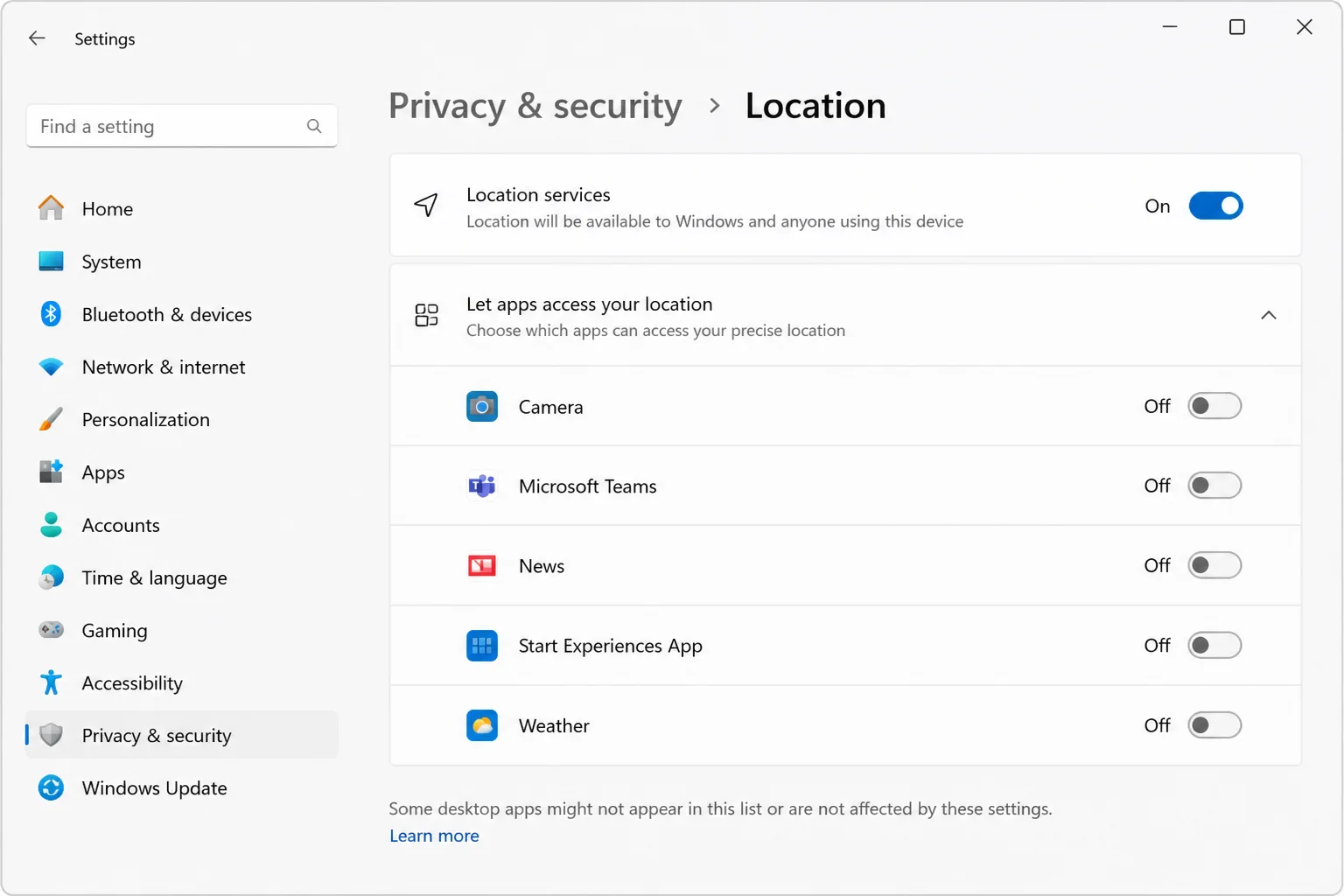Viewport: 1344px width, 896px height.
Task: Click the Location services title text
Action: (538, 194)
